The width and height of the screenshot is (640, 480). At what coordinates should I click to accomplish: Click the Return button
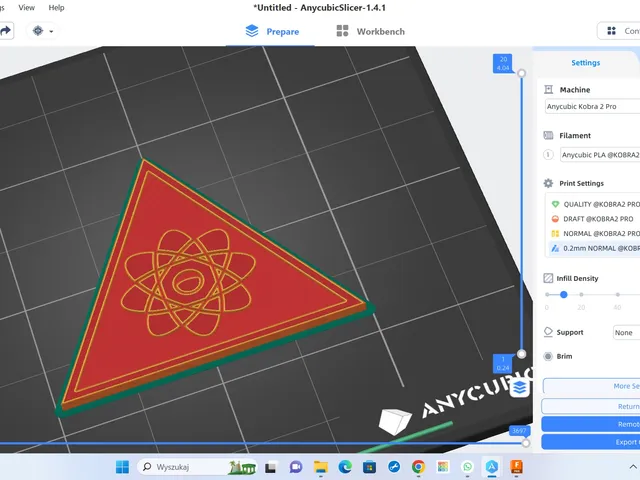pos(591,406)
